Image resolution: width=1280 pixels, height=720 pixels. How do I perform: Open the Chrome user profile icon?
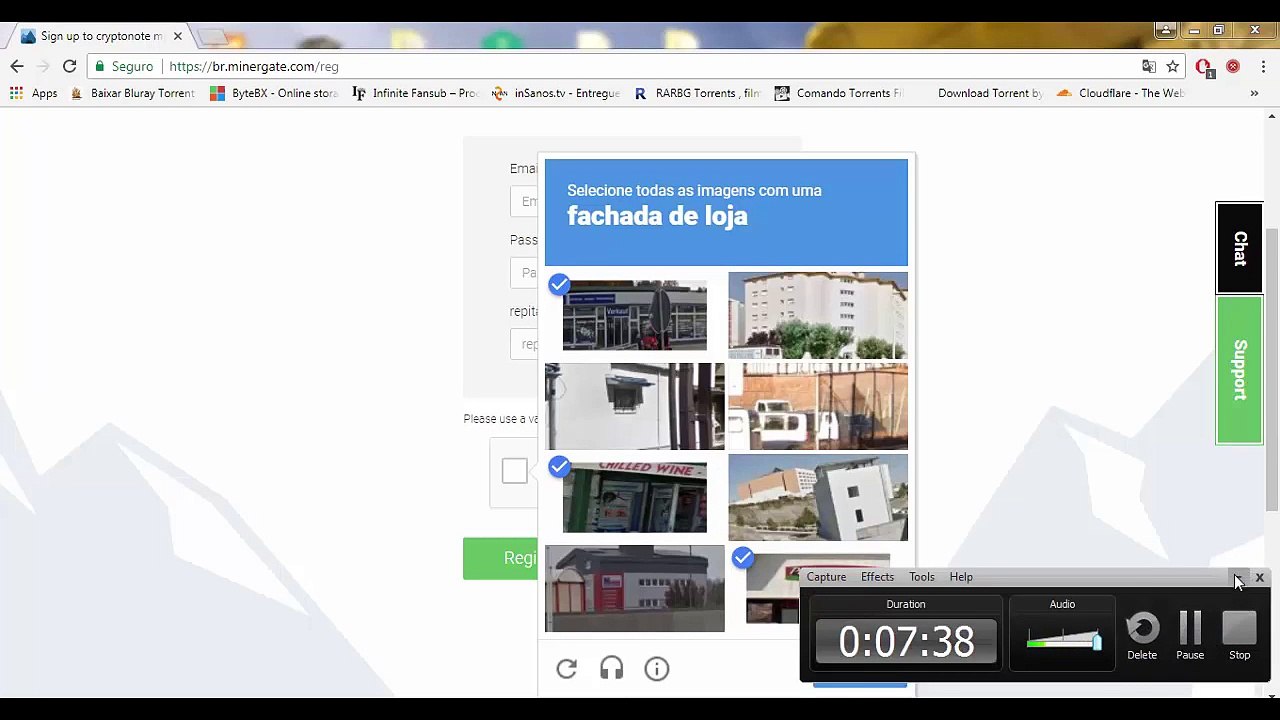point(1165,30)
